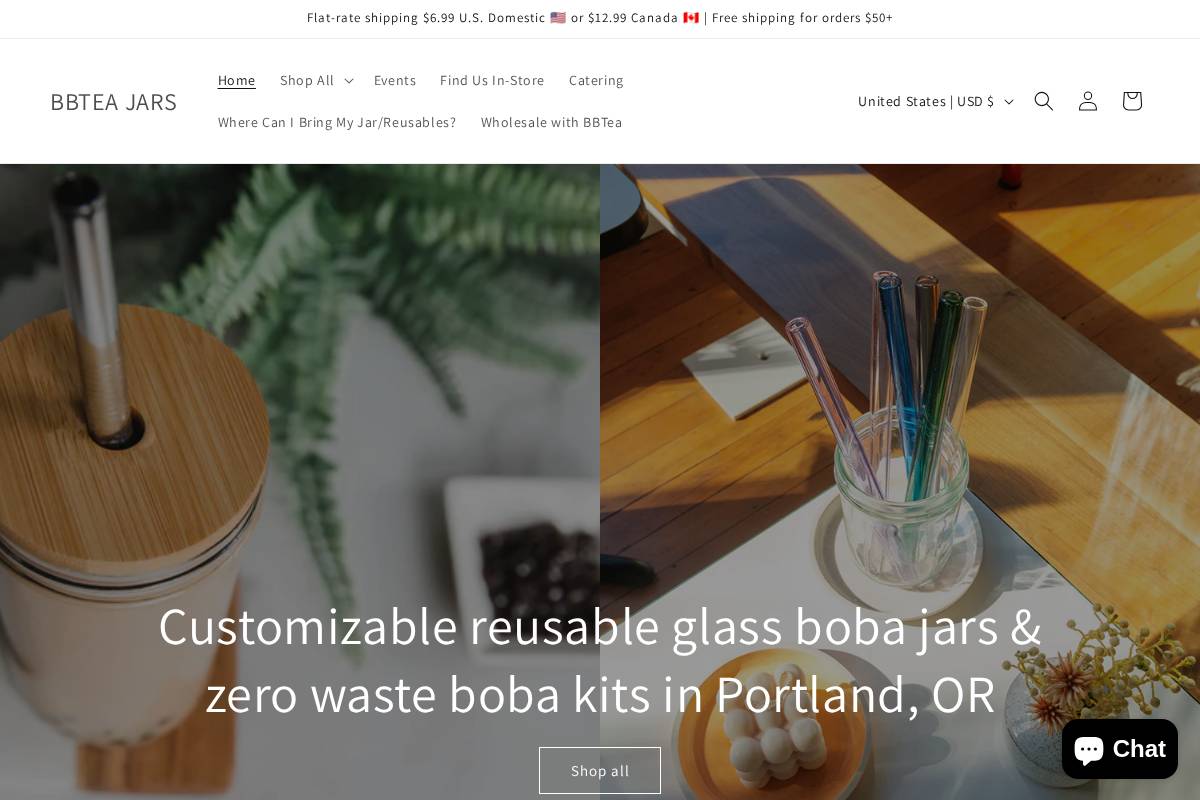This screenshot has height=800, width=1200.
Task: Click the account login person icon
Action: click(1088, 101)
